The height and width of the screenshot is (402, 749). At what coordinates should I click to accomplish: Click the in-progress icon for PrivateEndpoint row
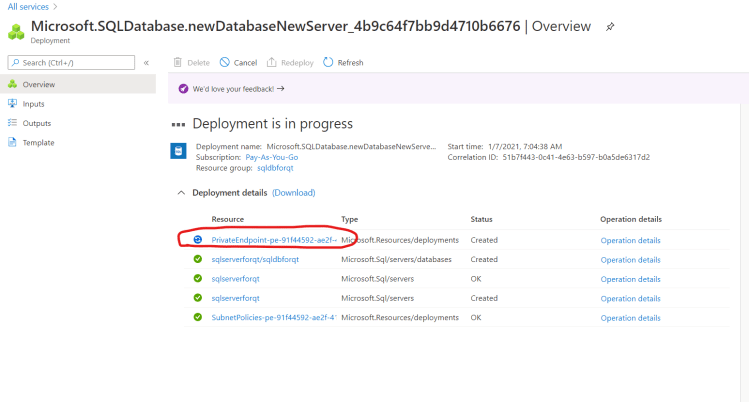pos(198,240)
